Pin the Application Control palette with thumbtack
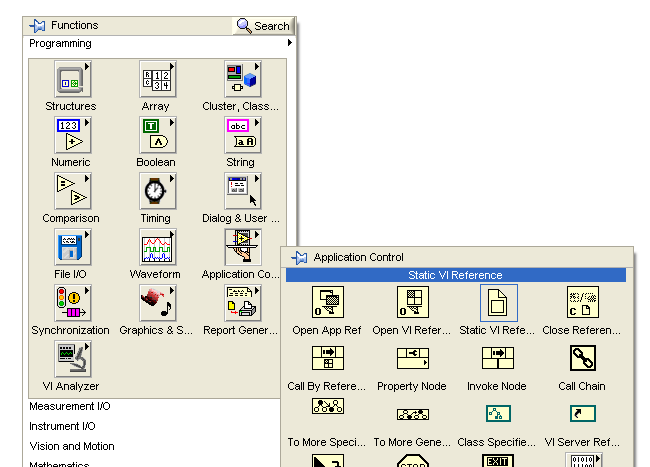 coord(299,258)
